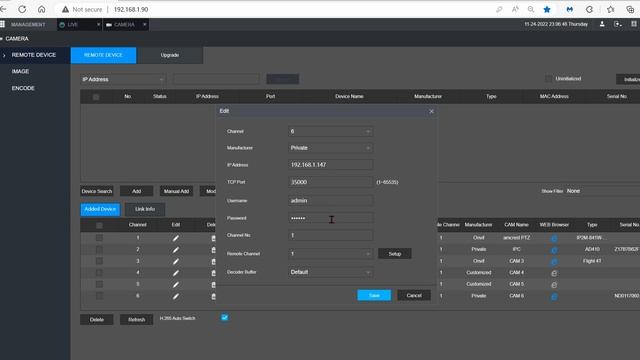The image size is (640, 360).
Task: Click the edit pencil for channel 3
Action: pos(176,261)
